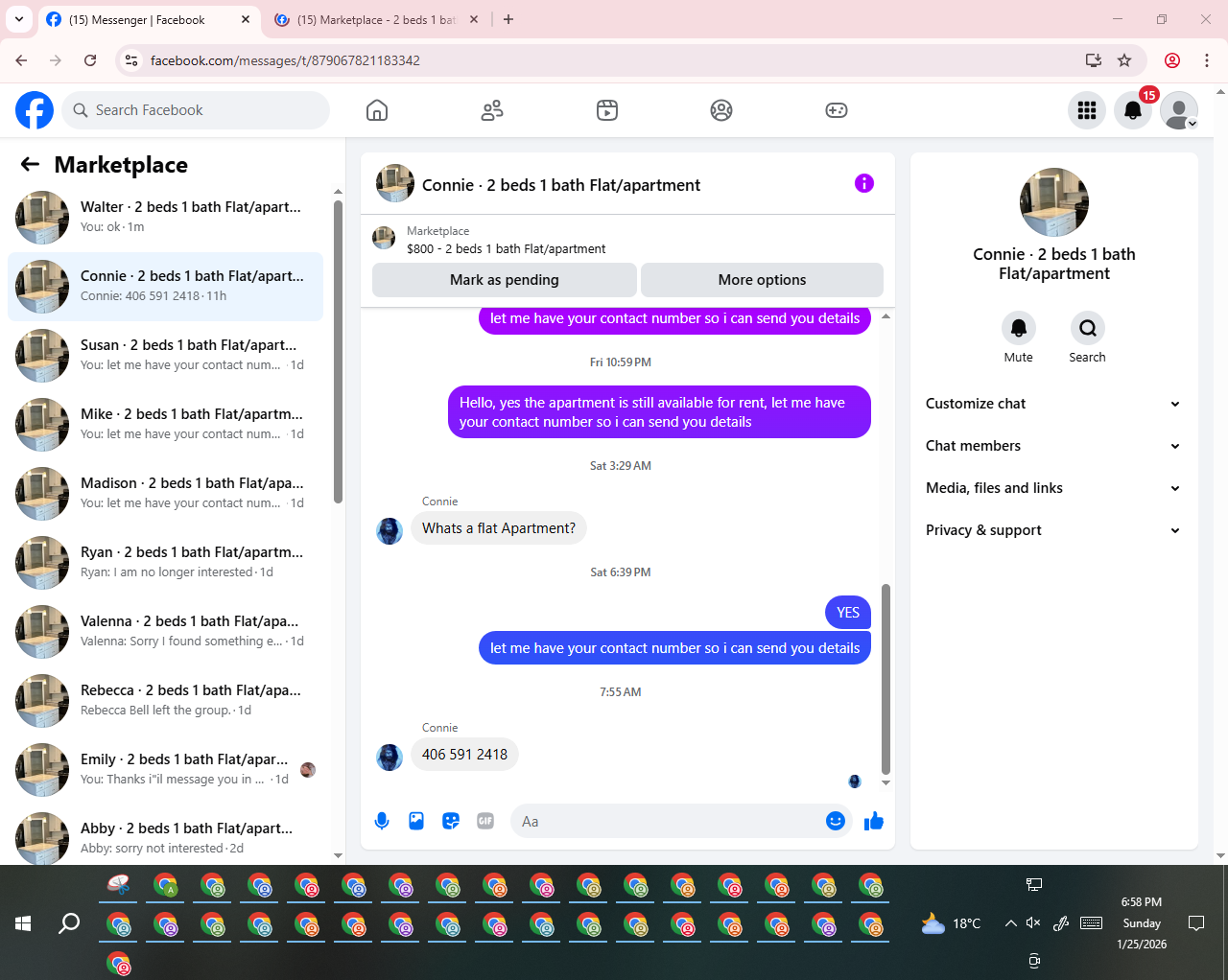Open conversation information purple icon
Image resolution: width=1228 pixels, height=980 pixels.
[x=864, y=183]
